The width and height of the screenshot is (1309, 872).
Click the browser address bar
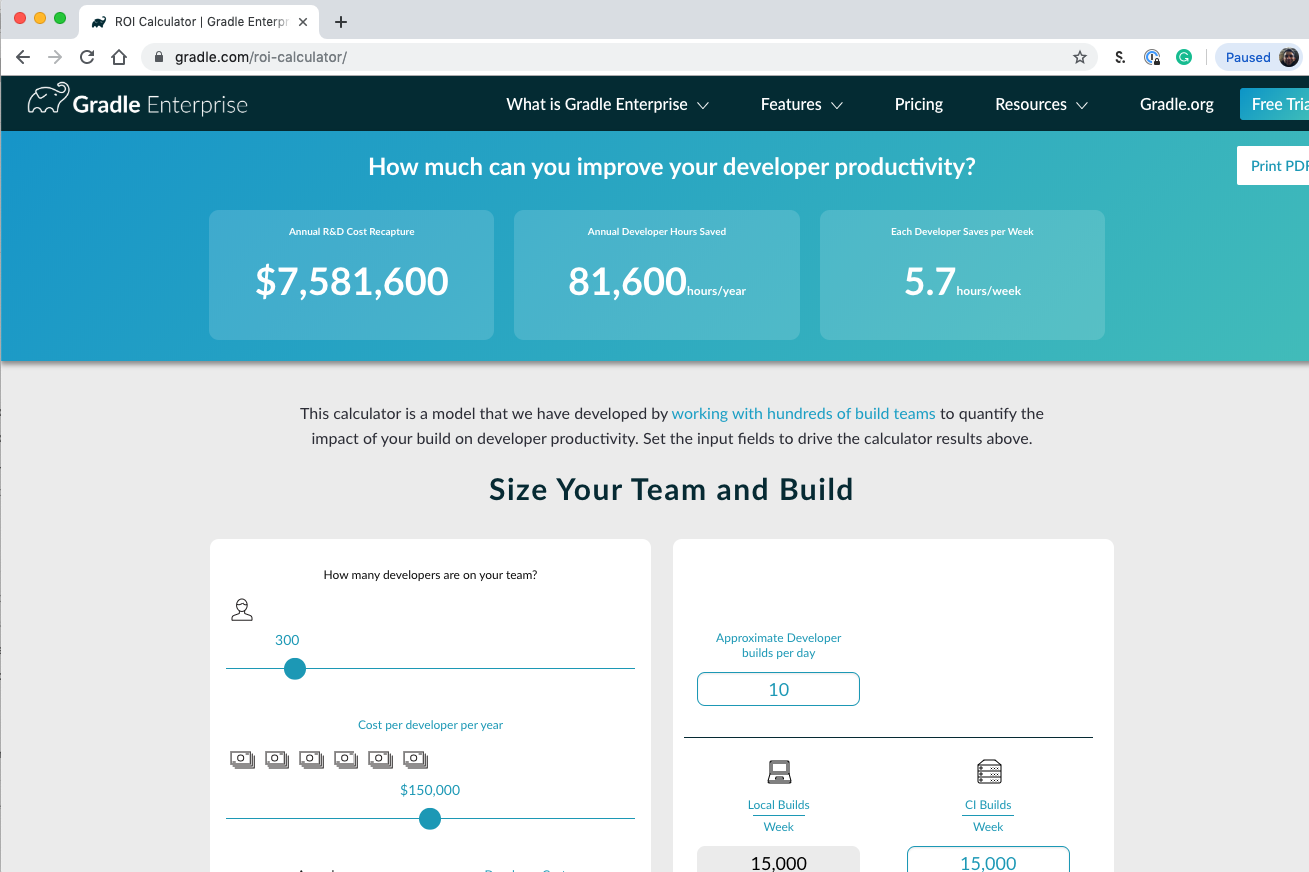coord(620,57)
